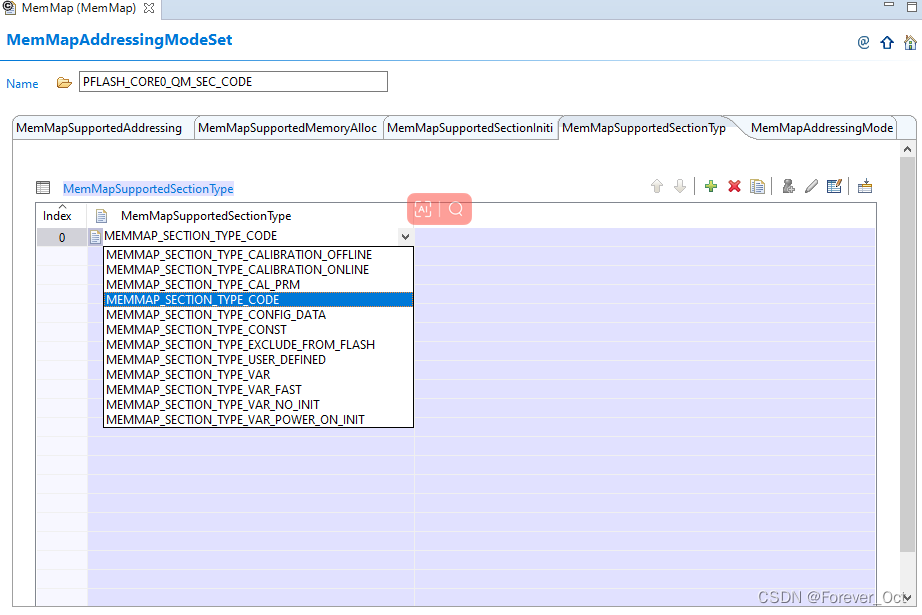This screenshot has height=615, width=922.
Task: Choose MEMMAP_SECTION_TYPE_CALIBRATION_ONLINE
Action: 258,270
